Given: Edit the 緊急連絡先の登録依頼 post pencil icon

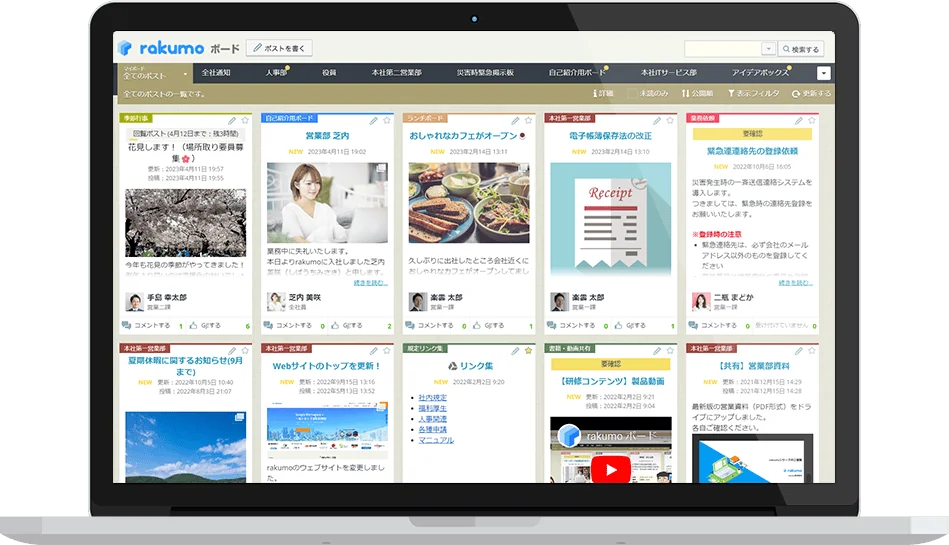Looking at the screenshot, I should pyautogui.click(x=798, y=121).
